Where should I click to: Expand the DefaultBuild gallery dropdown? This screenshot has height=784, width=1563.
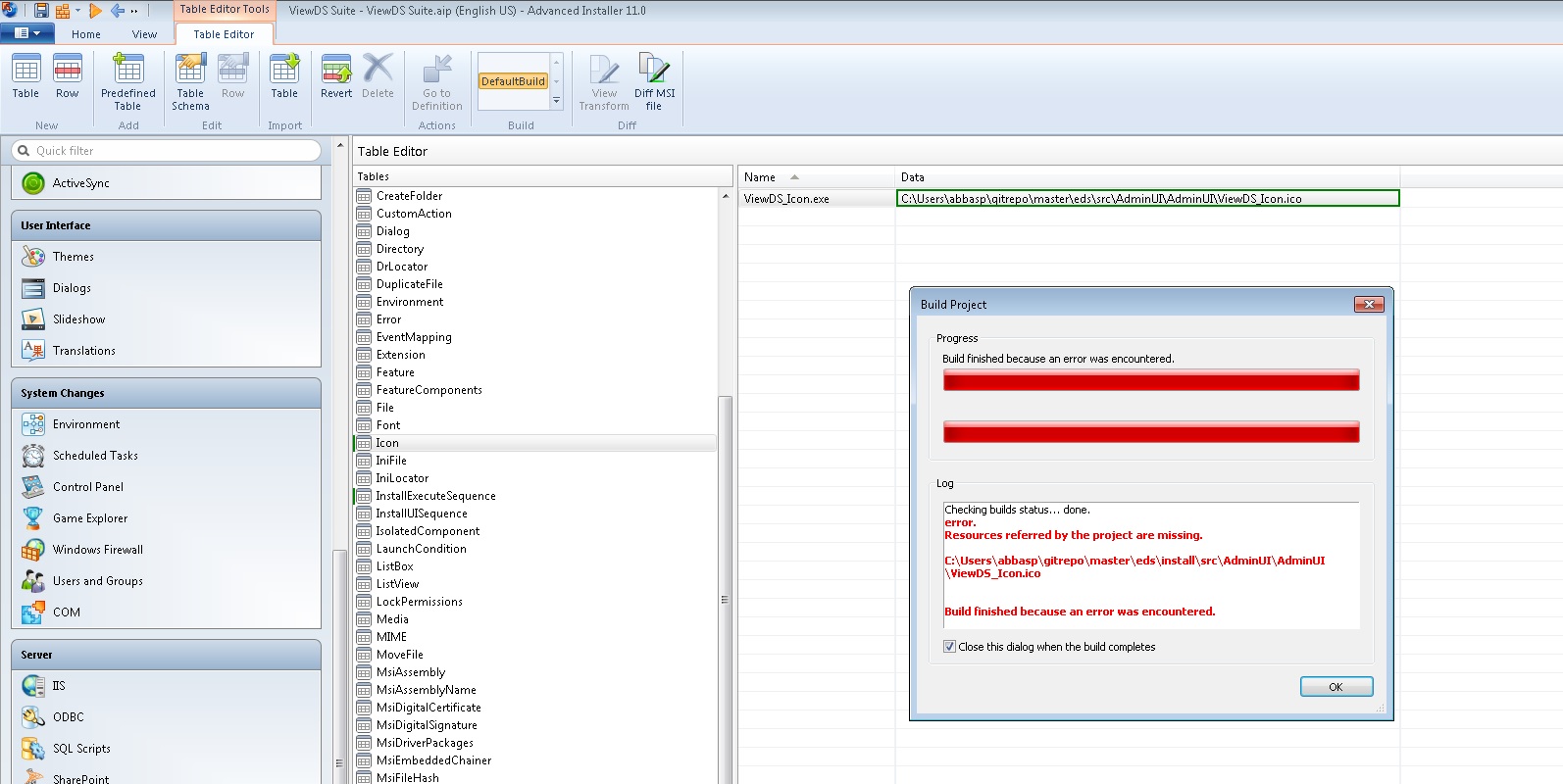557,101
